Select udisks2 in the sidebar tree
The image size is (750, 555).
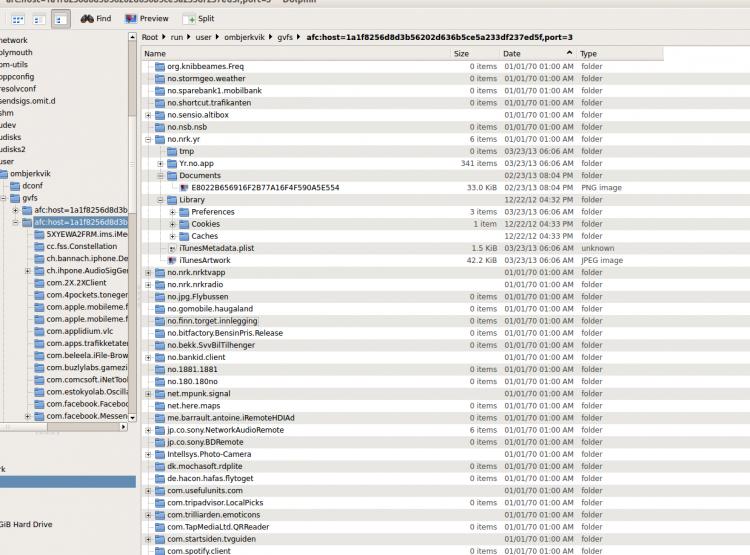coord(13,149)
